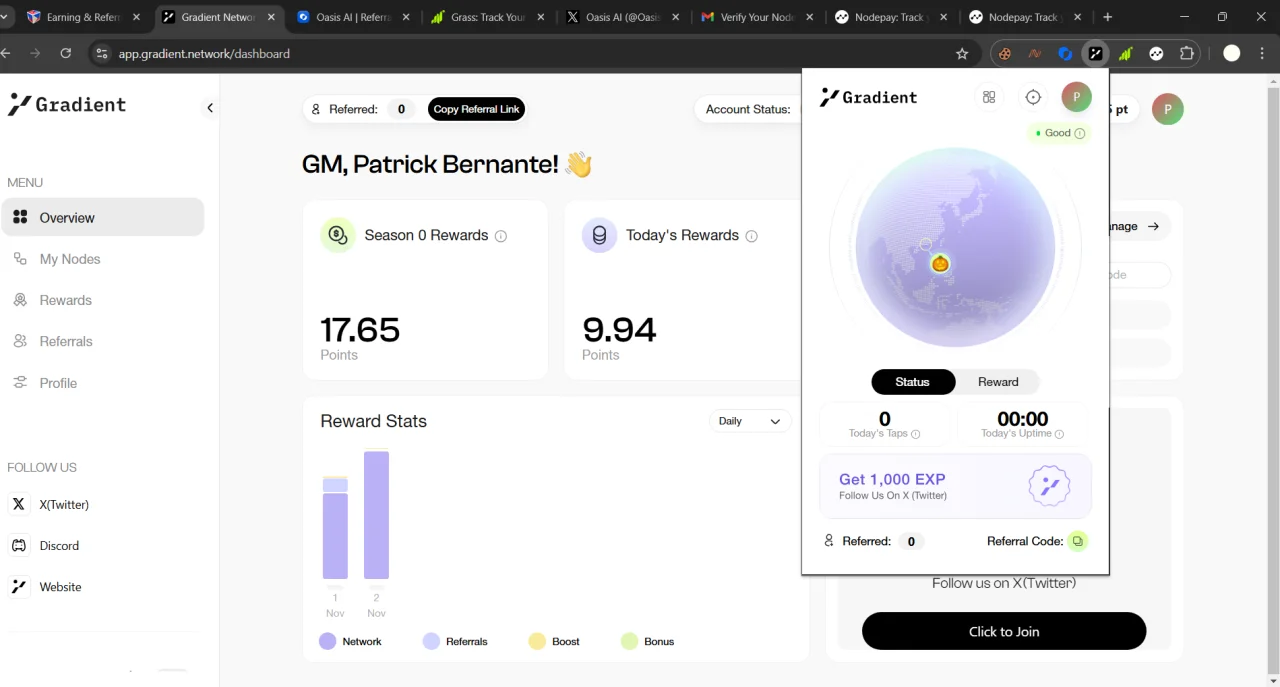Click the 2 Nov bar in chart
This screenshot has height=687, width=1280.
376,515
